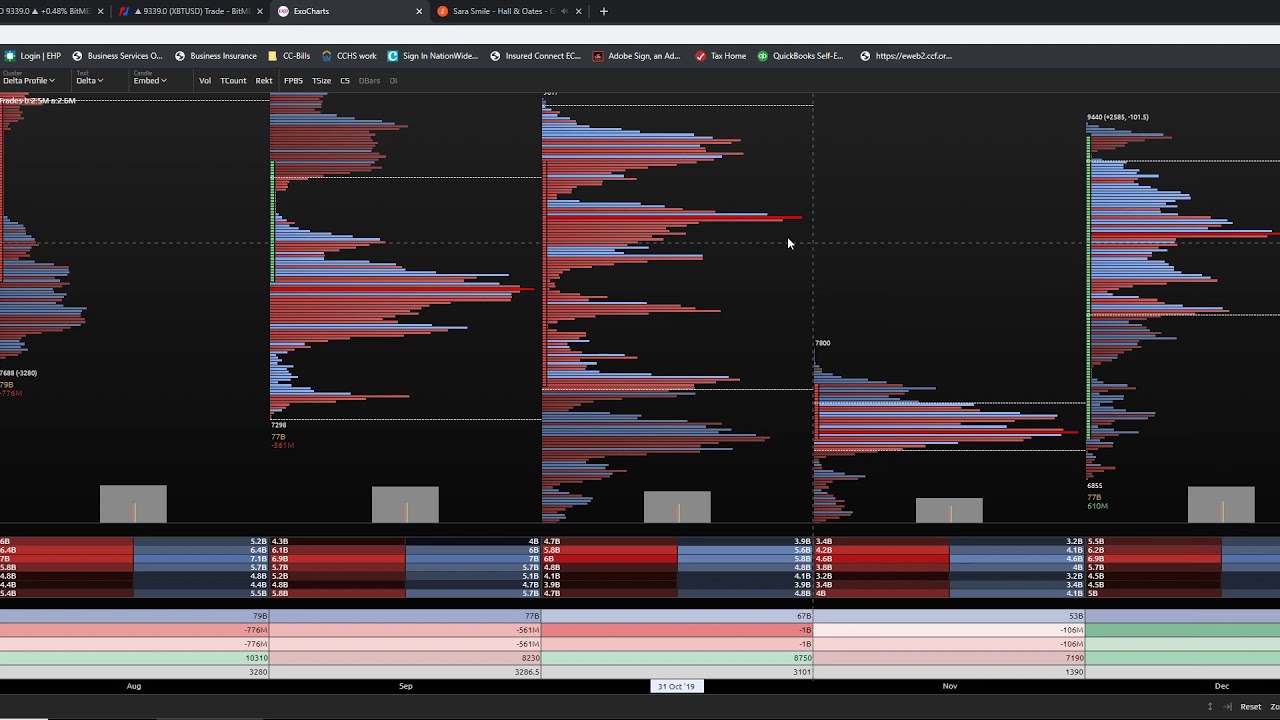Enable the OI indicator
Viewport: 1280px width, 720px height.
tap(393, 80)
